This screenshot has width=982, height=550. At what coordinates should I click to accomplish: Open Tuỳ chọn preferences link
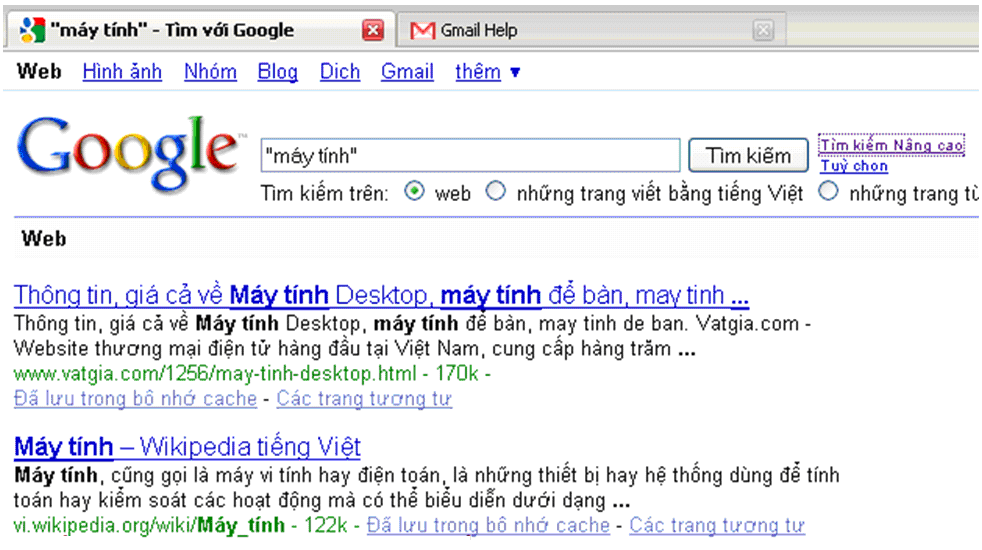[x=854, y=166]
